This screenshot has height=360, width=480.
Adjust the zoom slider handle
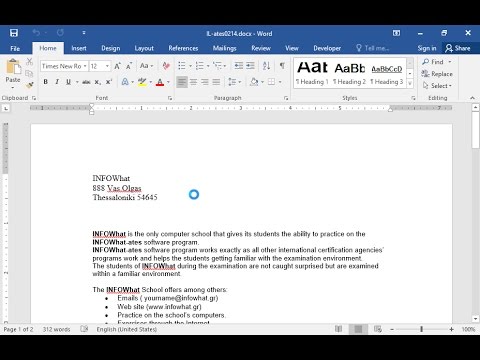[422, 329]
